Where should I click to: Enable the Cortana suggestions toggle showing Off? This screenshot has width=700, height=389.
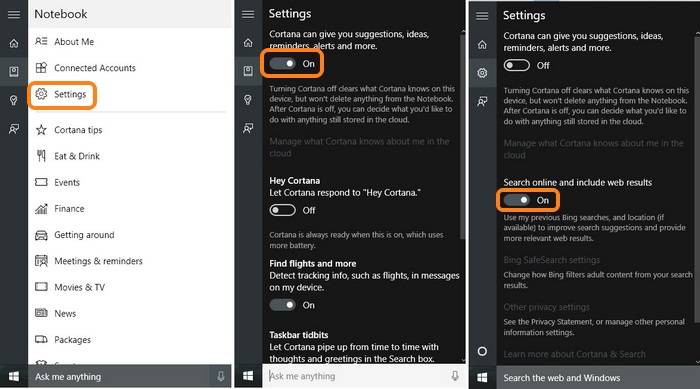click(x=517, y=66)
